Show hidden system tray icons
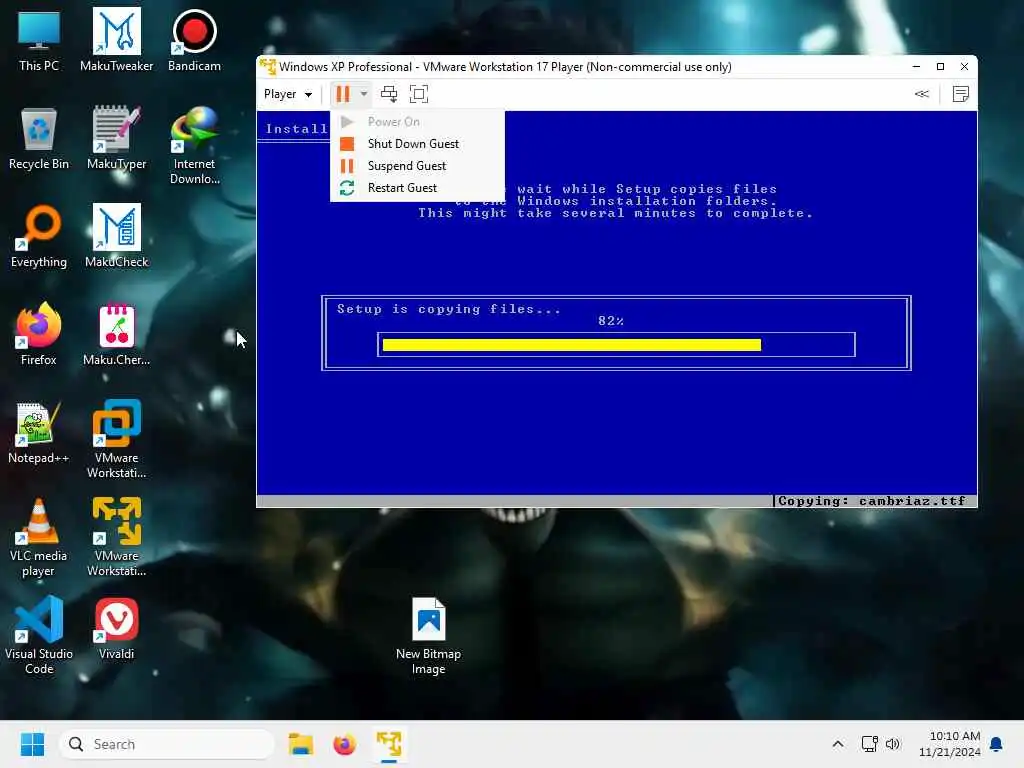This screenshot has width=1024, height=768. click(x=838, y=744)
